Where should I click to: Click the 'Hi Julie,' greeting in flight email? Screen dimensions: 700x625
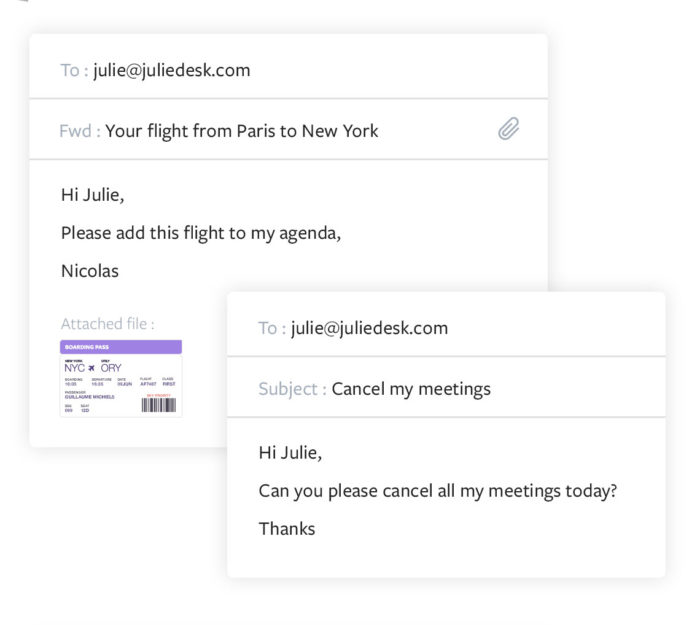coord(92,195)
